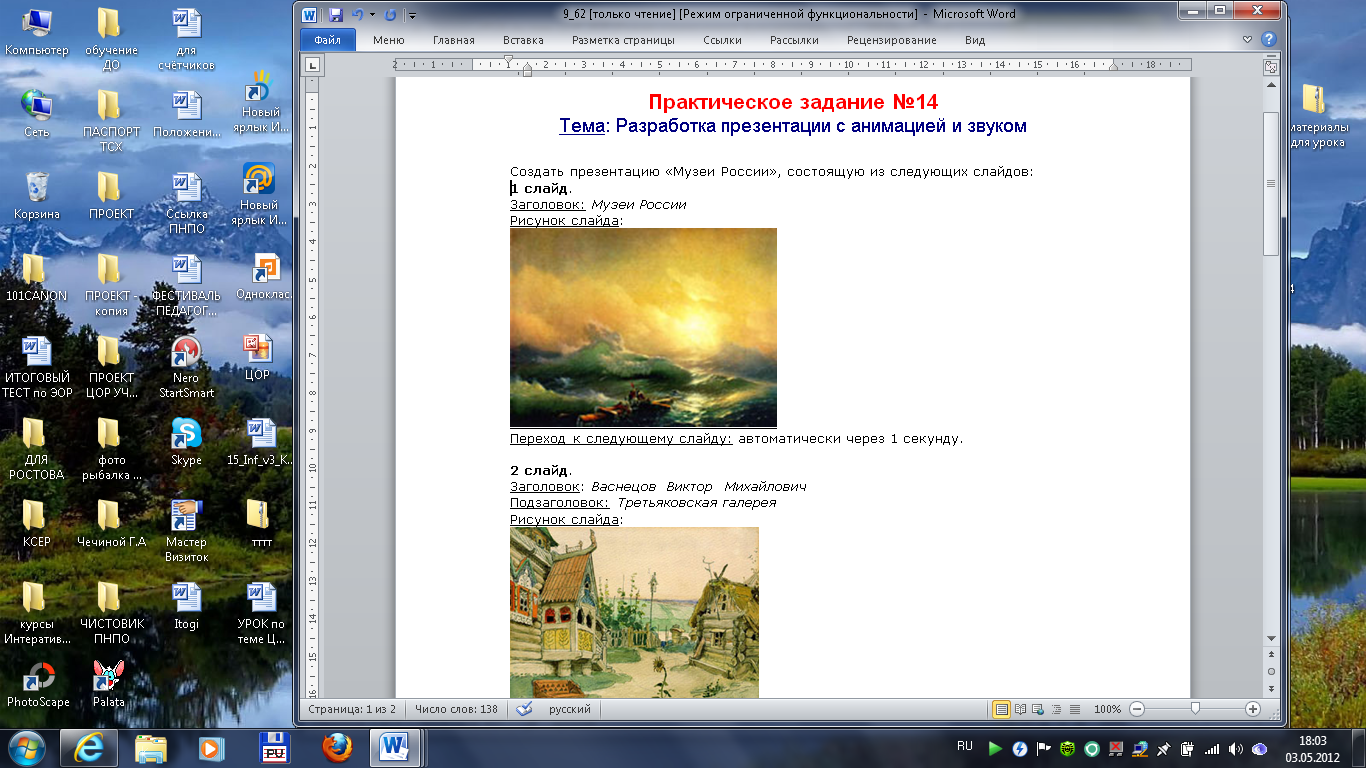This screenshot has height=768, width=1366.
Task: Switch to Full Screen Reading view
Action: [x=1018, y=709]
